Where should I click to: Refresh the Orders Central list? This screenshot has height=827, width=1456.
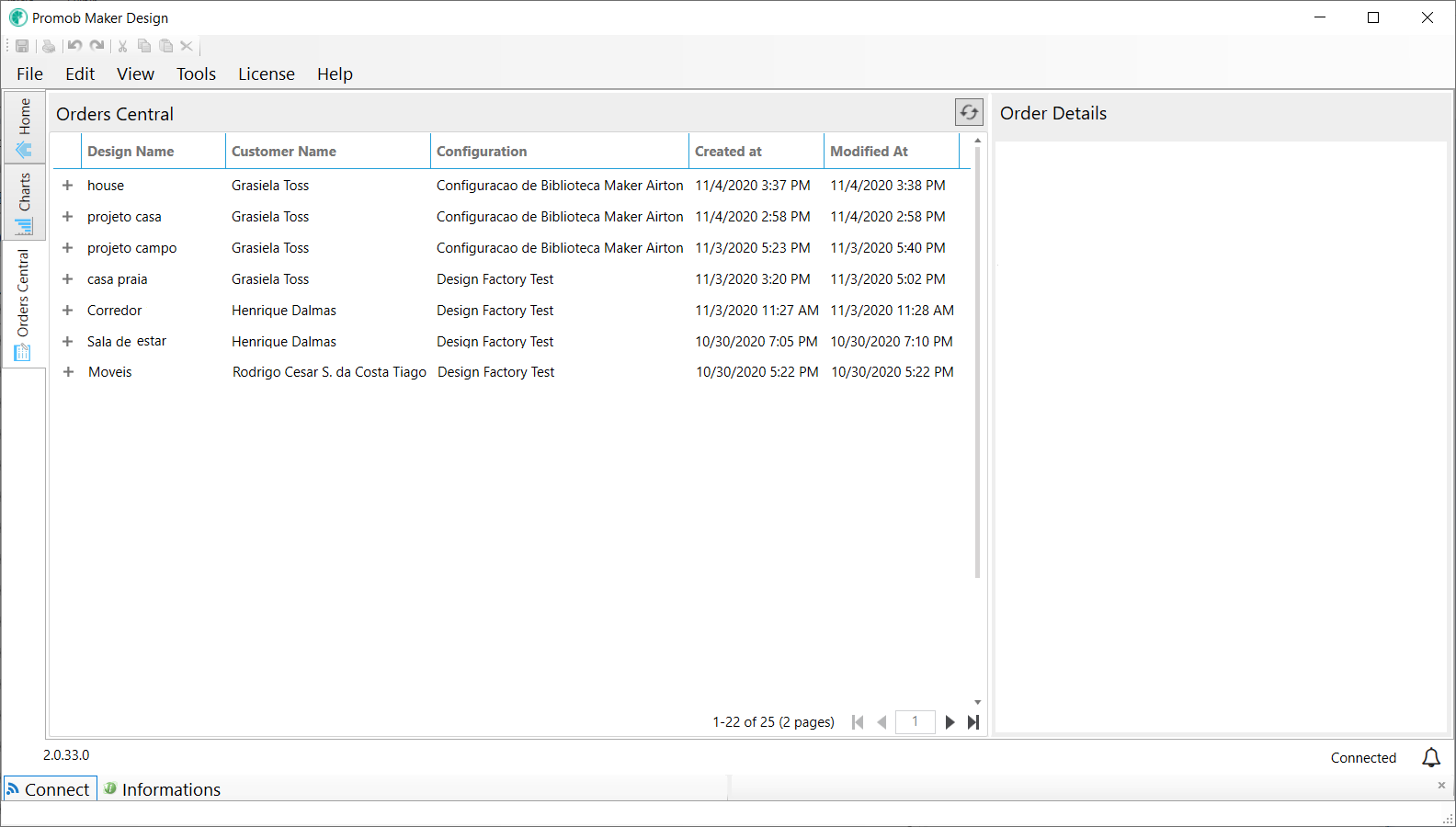coord(969,112)
